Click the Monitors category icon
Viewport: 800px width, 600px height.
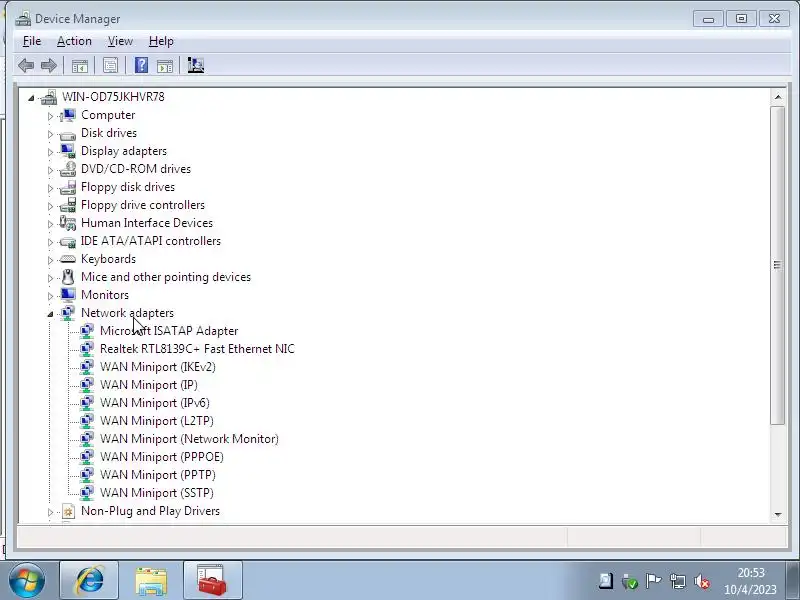coord(67,295)
